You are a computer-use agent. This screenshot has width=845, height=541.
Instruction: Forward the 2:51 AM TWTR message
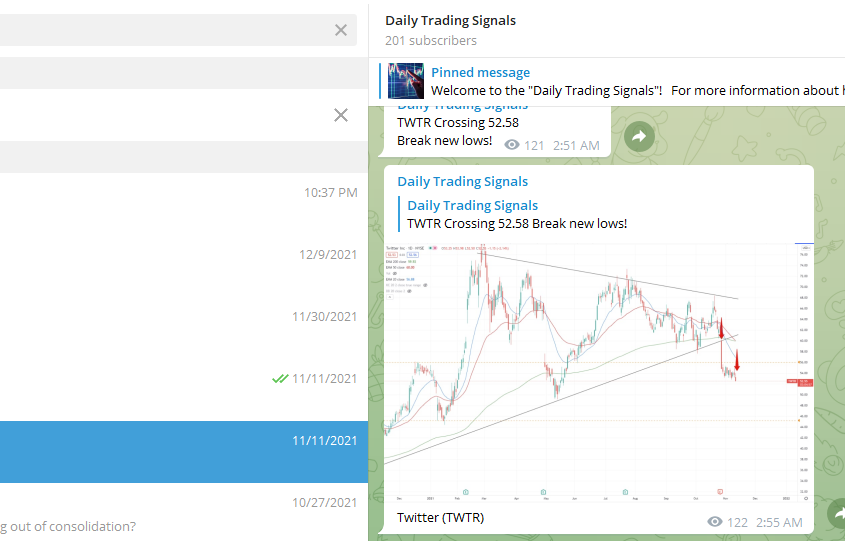click(x=639, y=138)
